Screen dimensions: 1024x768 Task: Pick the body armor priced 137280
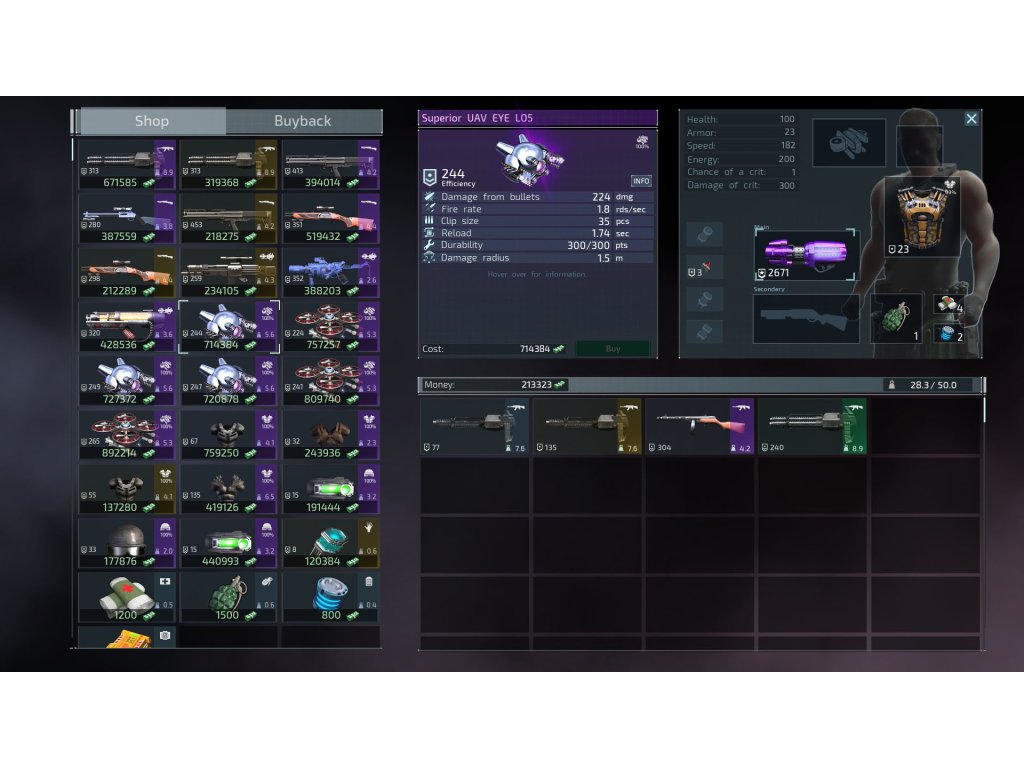[x=127, y=489]
